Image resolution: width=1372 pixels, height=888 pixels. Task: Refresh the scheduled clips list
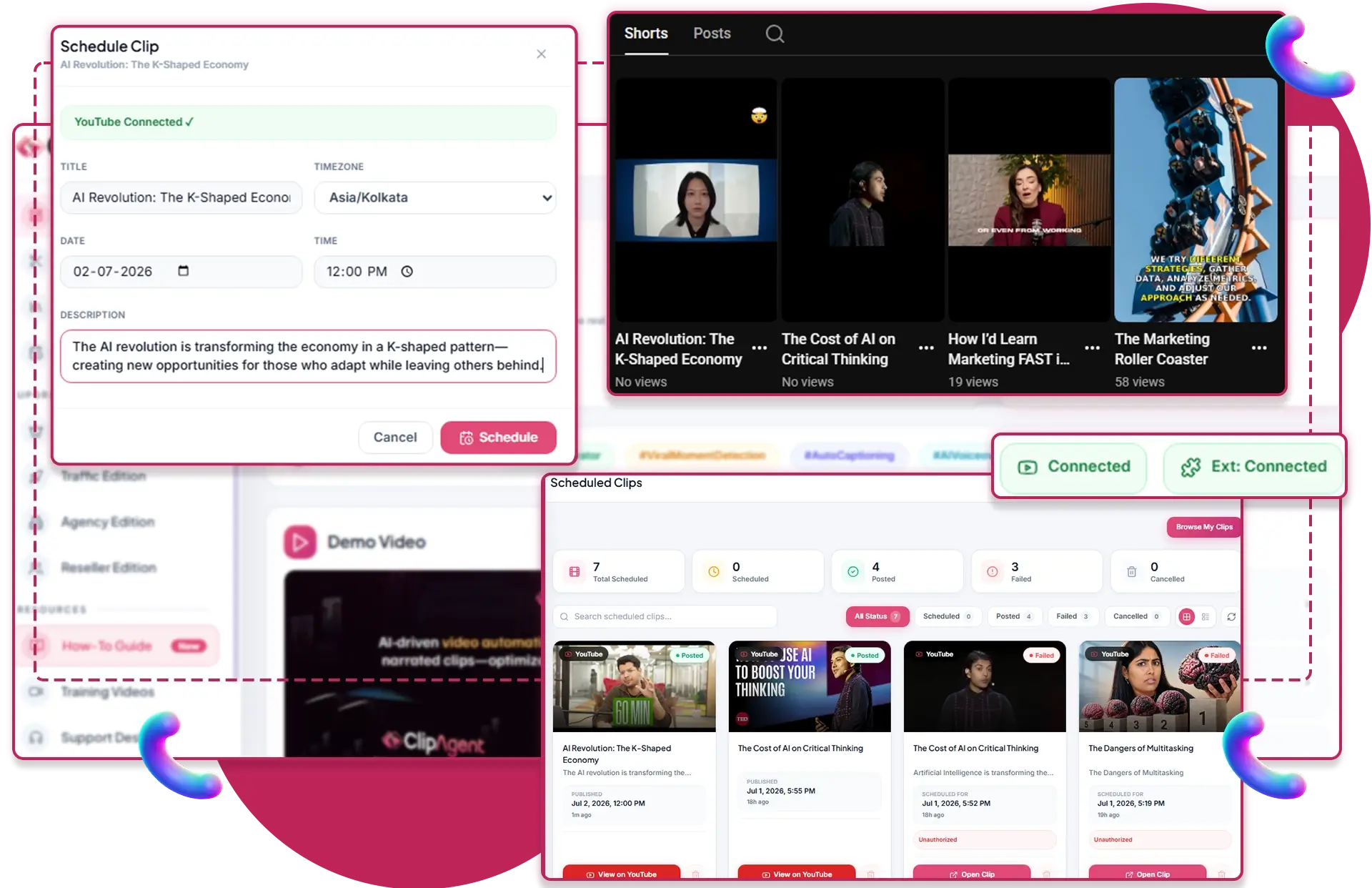pyautogui.click(x=1231, y=616)
